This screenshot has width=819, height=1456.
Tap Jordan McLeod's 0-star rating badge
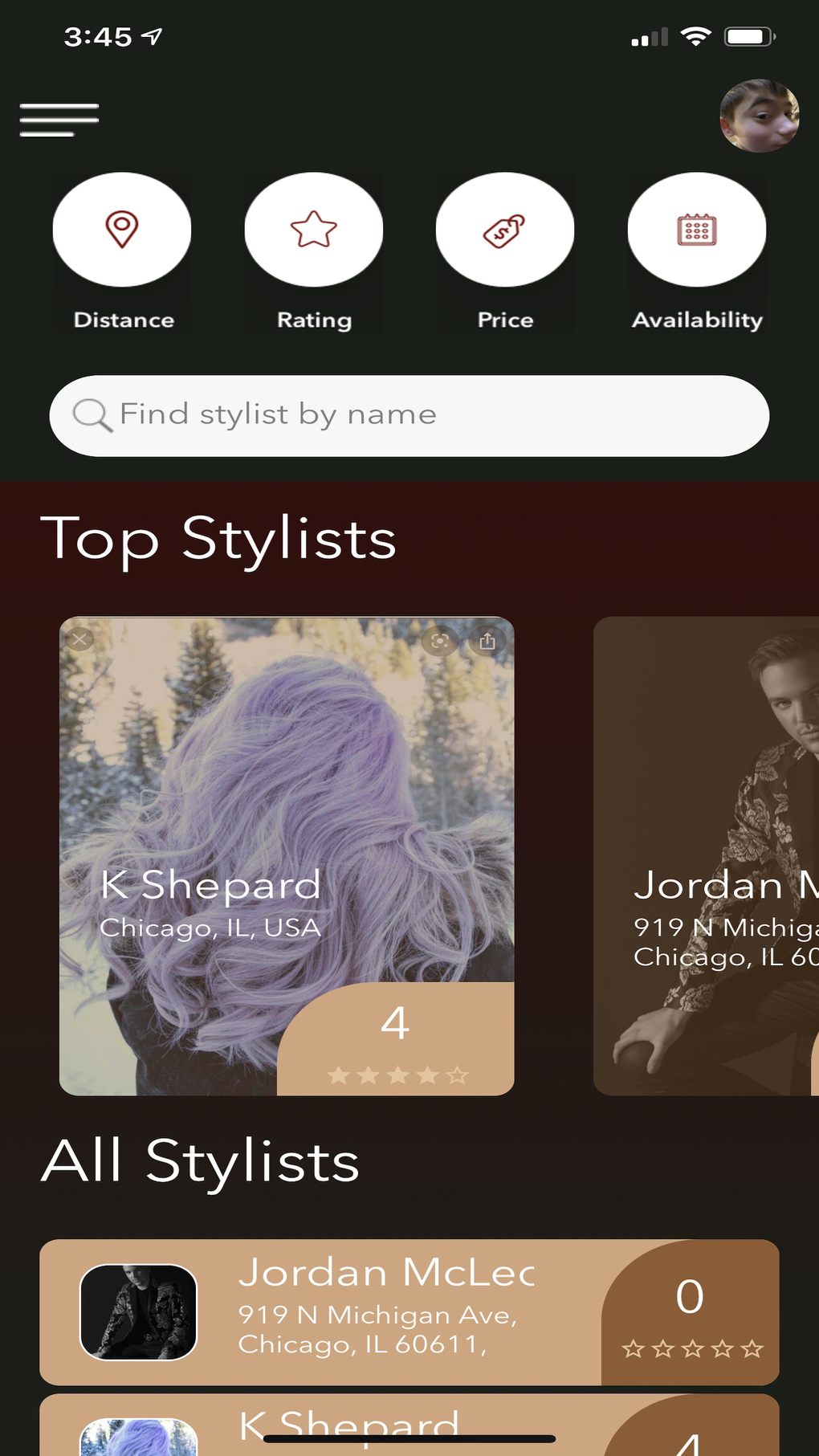click(691, 1313)
